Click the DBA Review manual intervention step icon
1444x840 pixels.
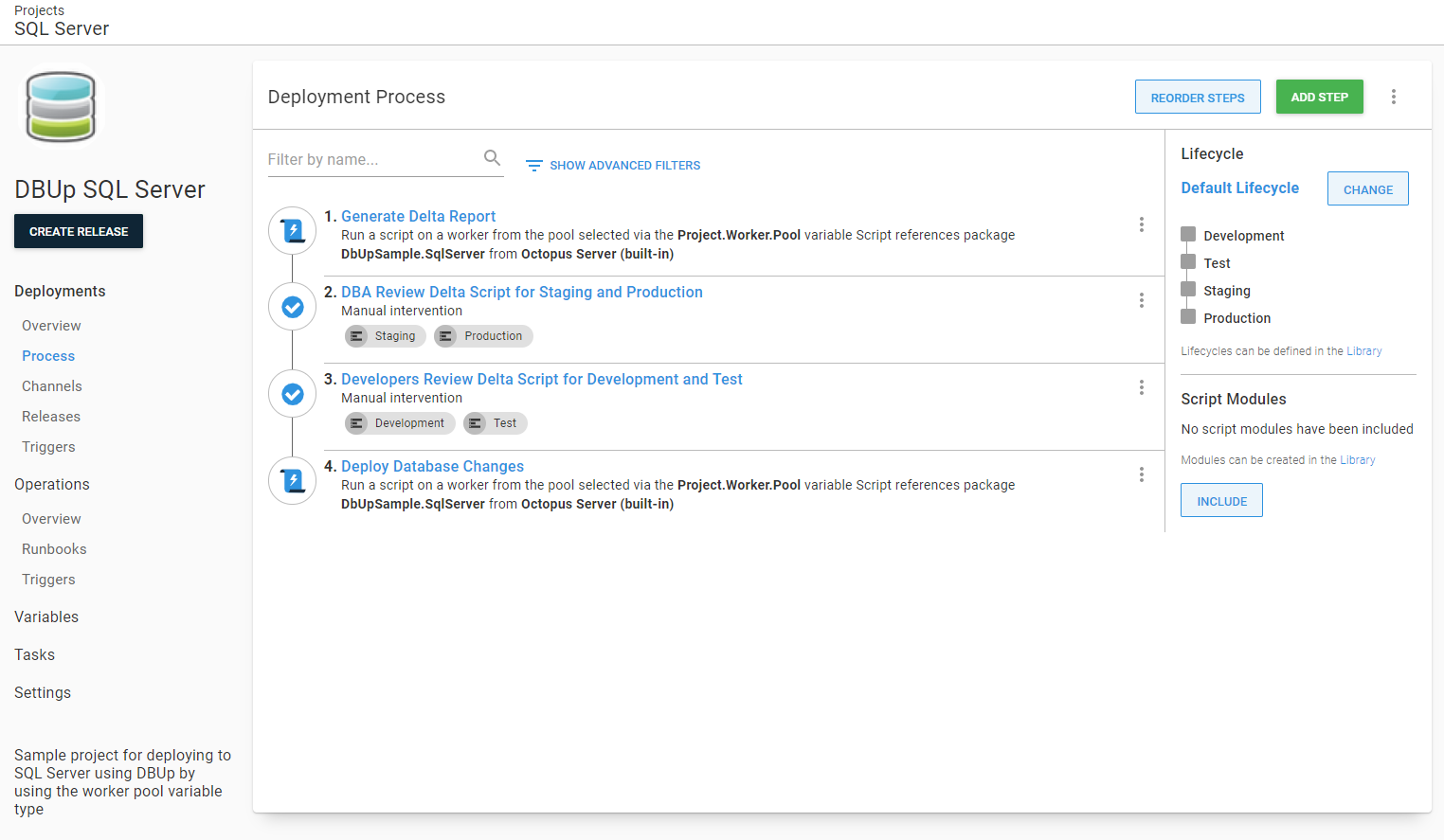293,307
